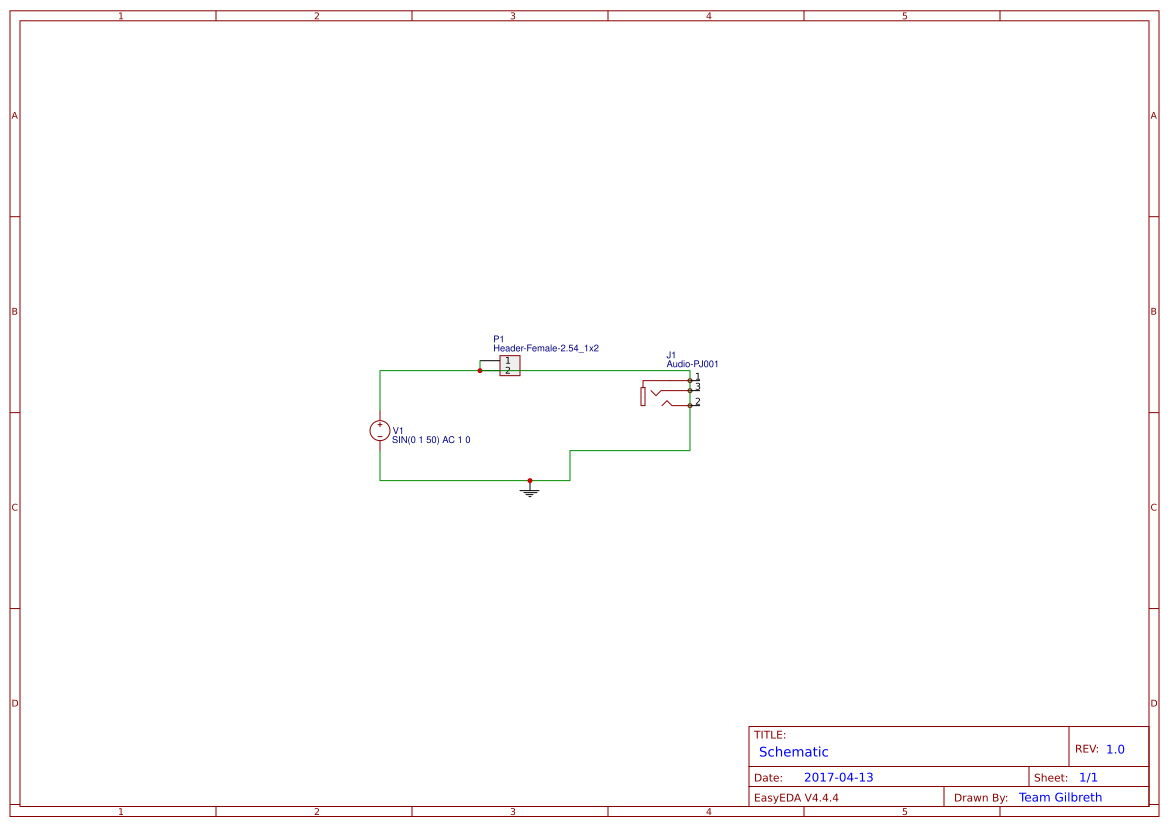Select grid zone label B on left border

click(x=14, y=312)
